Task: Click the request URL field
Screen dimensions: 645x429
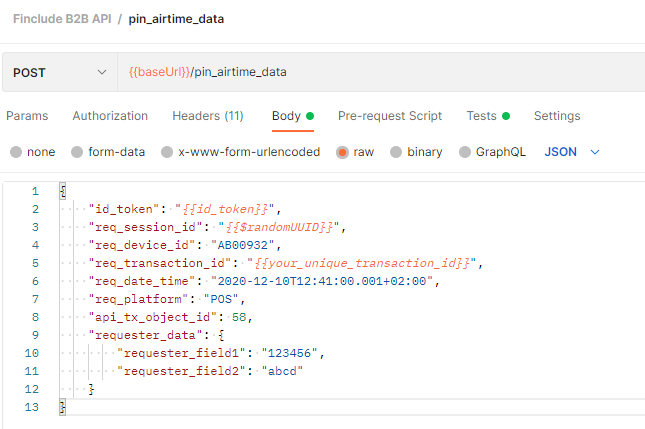Action: [381, 72]
